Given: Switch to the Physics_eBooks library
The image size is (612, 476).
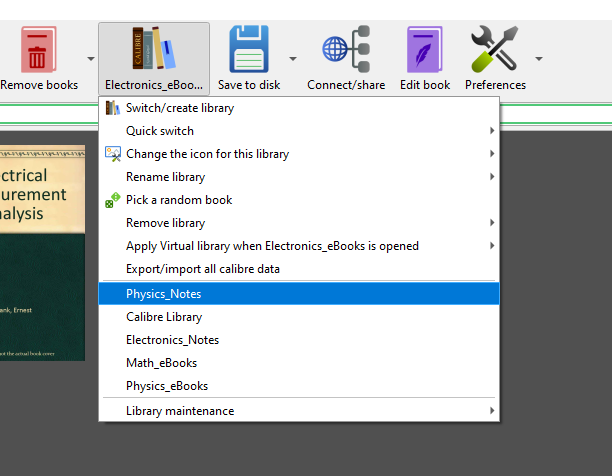Looking at the screenshot, I should click(299, 386).
